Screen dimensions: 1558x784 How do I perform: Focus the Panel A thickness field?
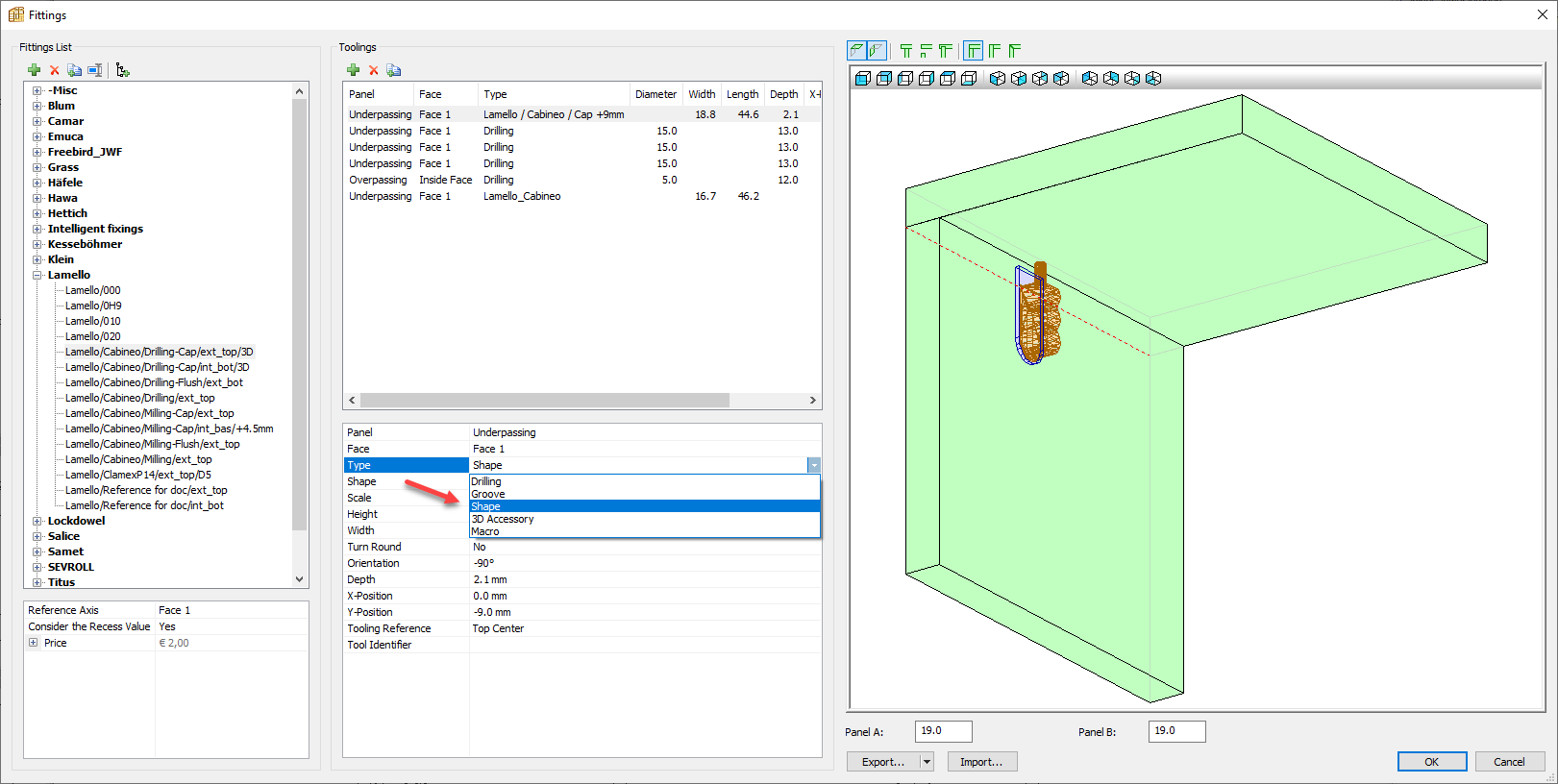(x=943, y=731)
